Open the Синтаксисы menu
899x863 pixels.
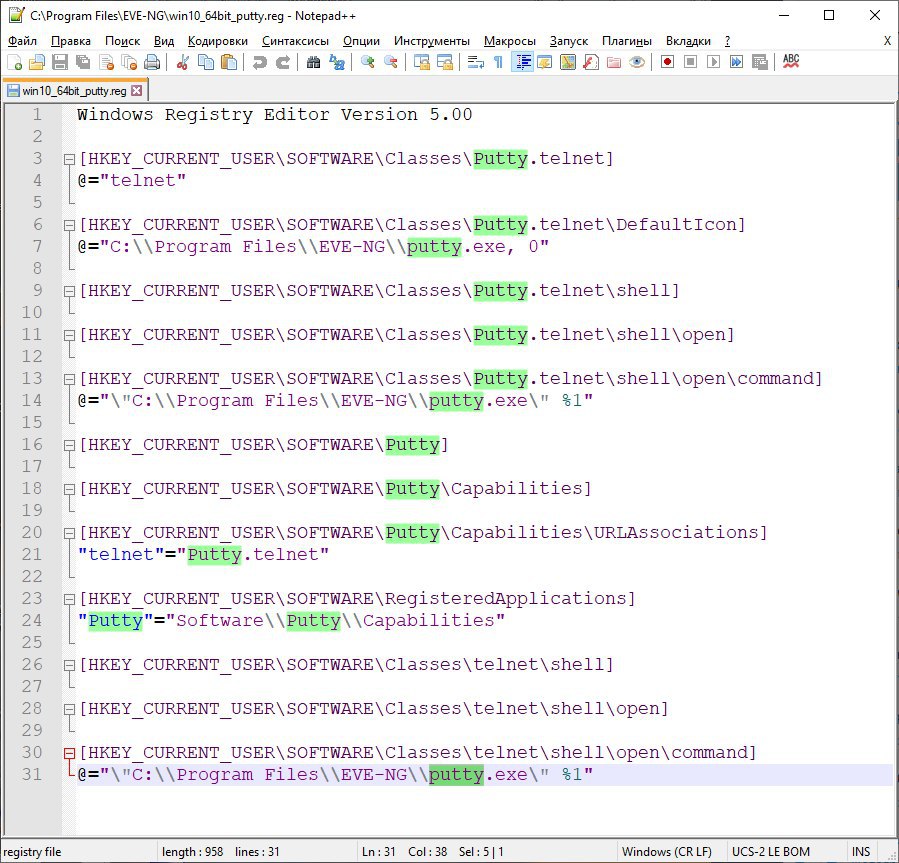click(x=295, y=41)
